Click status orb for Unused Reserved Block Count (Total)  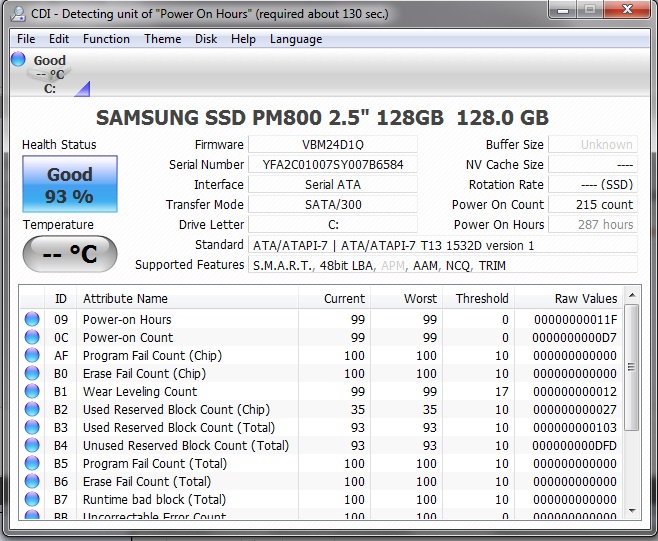click(32, 446)
